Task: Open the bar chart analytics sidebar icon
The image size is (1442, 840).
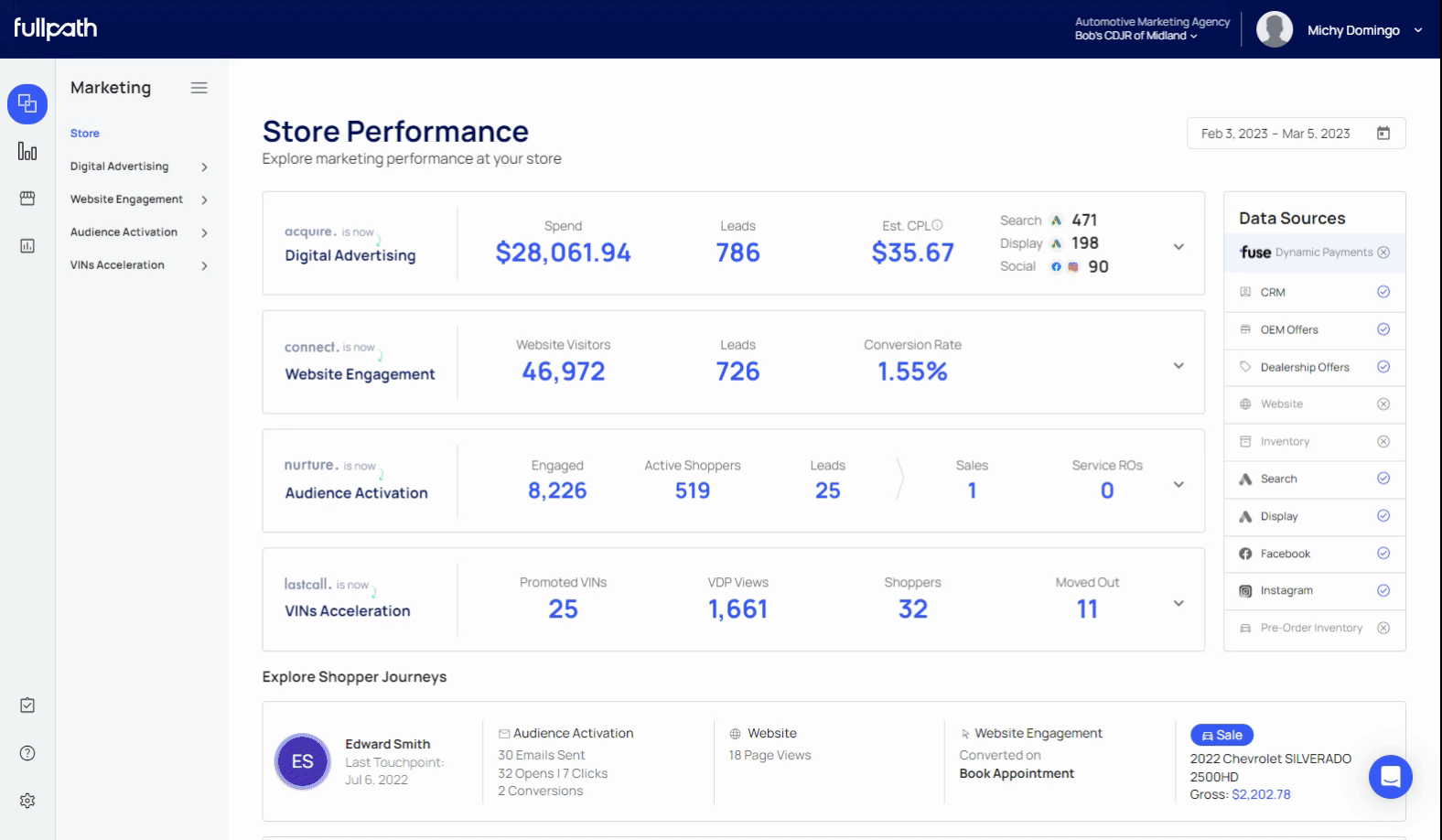Action: [x=27, y=151]
